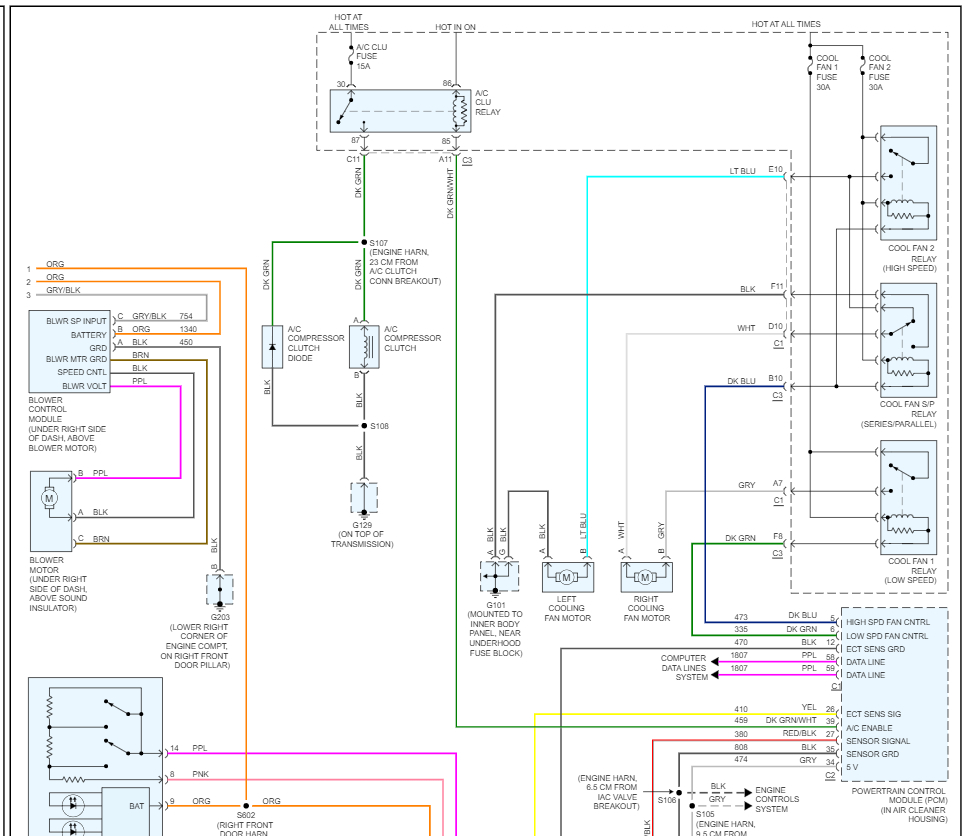Click the S602 splice dot

[x=246, y=806]
